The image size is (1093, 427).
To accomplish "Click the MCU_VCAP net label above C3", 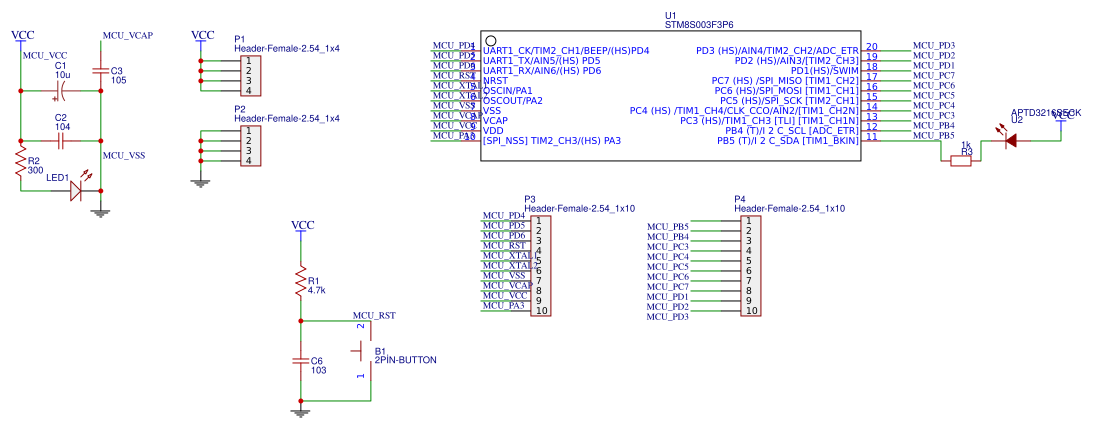I will (128, 35).
